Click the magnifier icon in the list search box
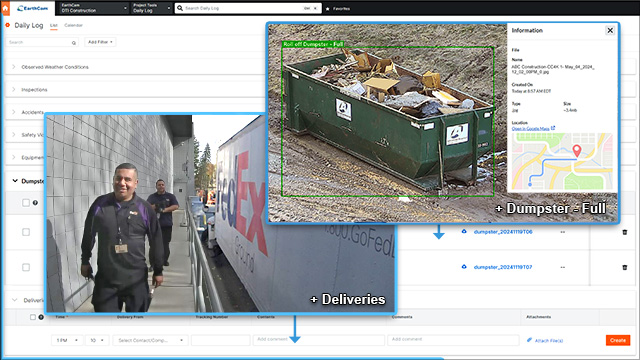640x360 pixels. (x=74, y=42)
